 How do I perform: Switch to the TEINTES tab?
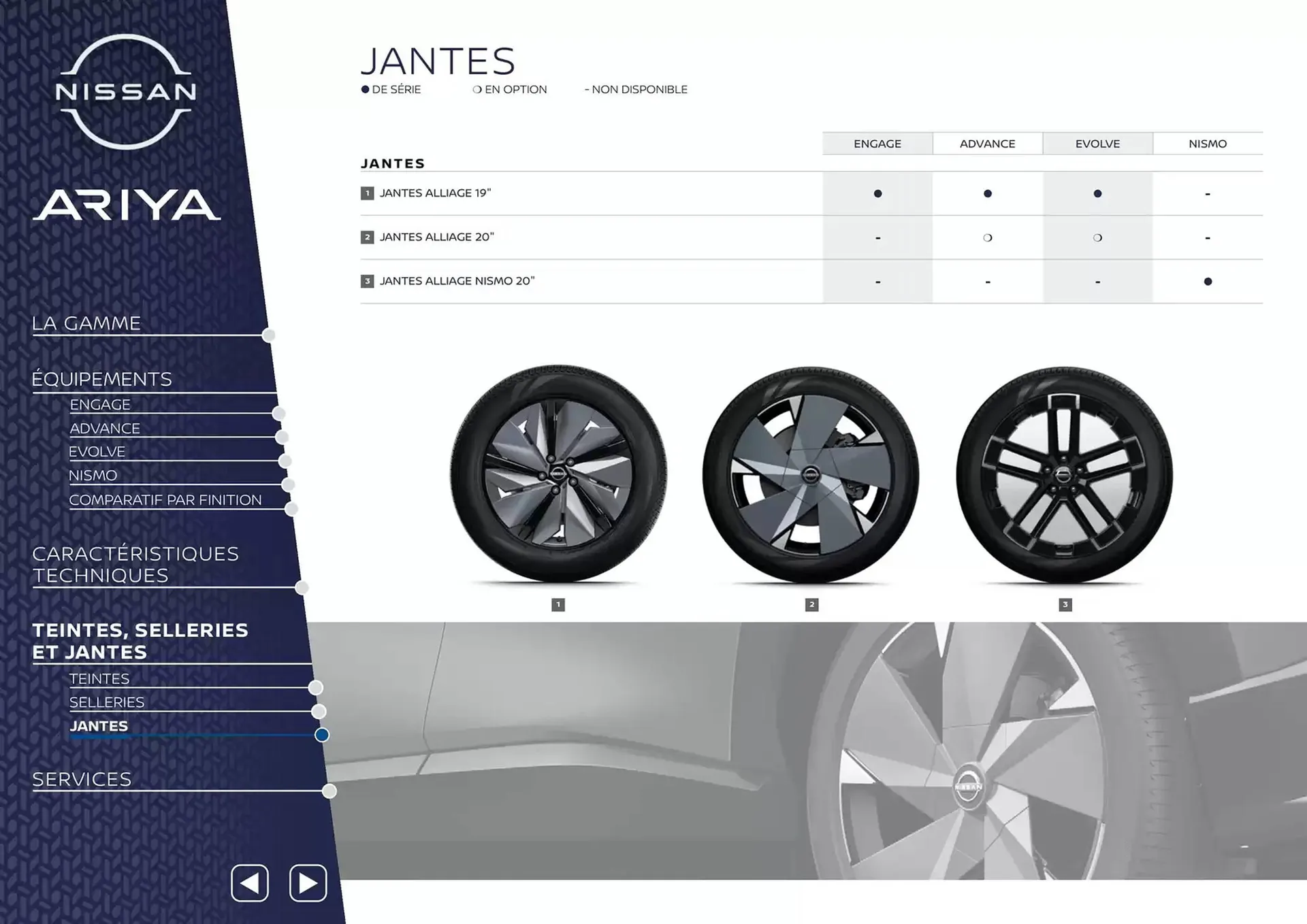click(99, 678)
